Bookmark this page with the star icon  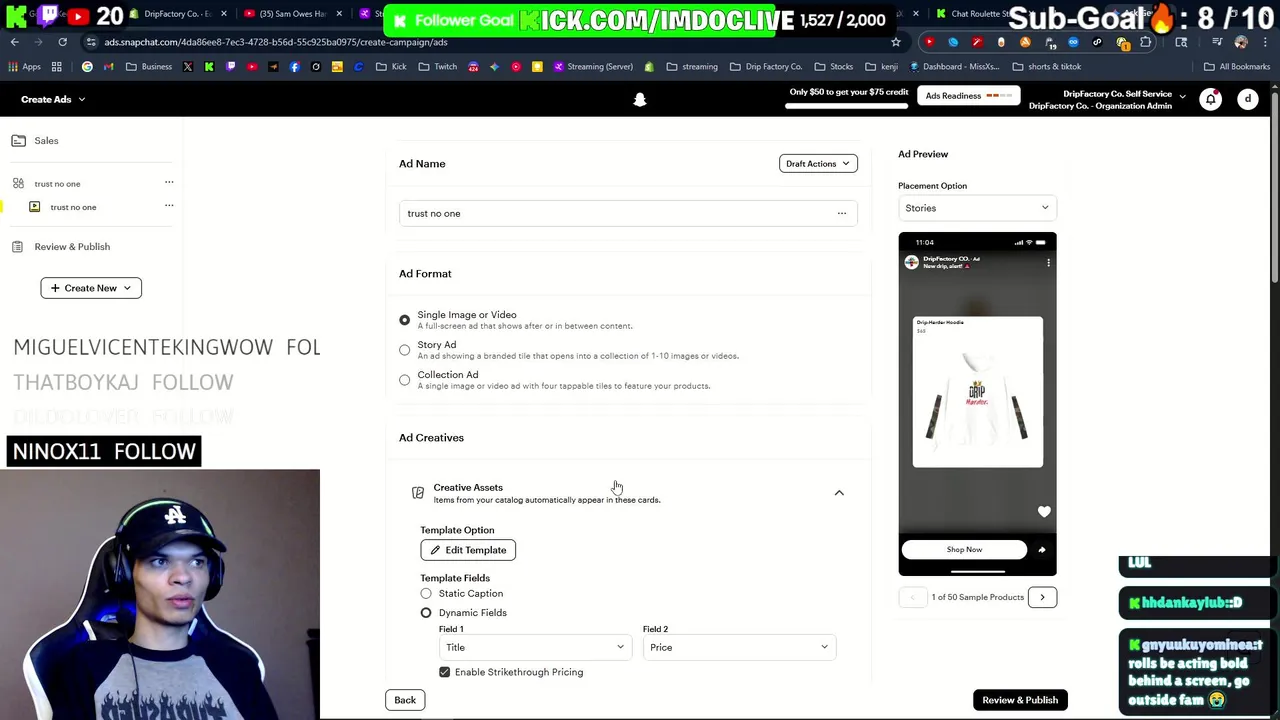[x=896, y=42]
